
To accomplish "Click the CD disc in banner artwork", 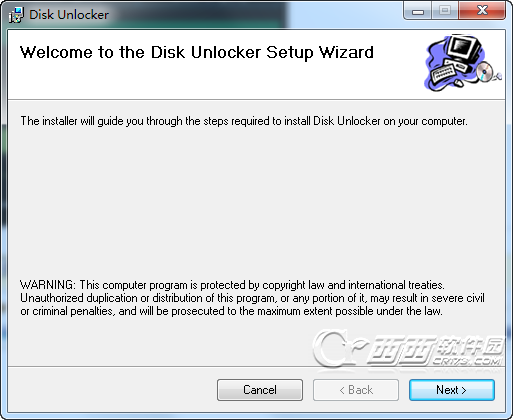I will point(484,72).
